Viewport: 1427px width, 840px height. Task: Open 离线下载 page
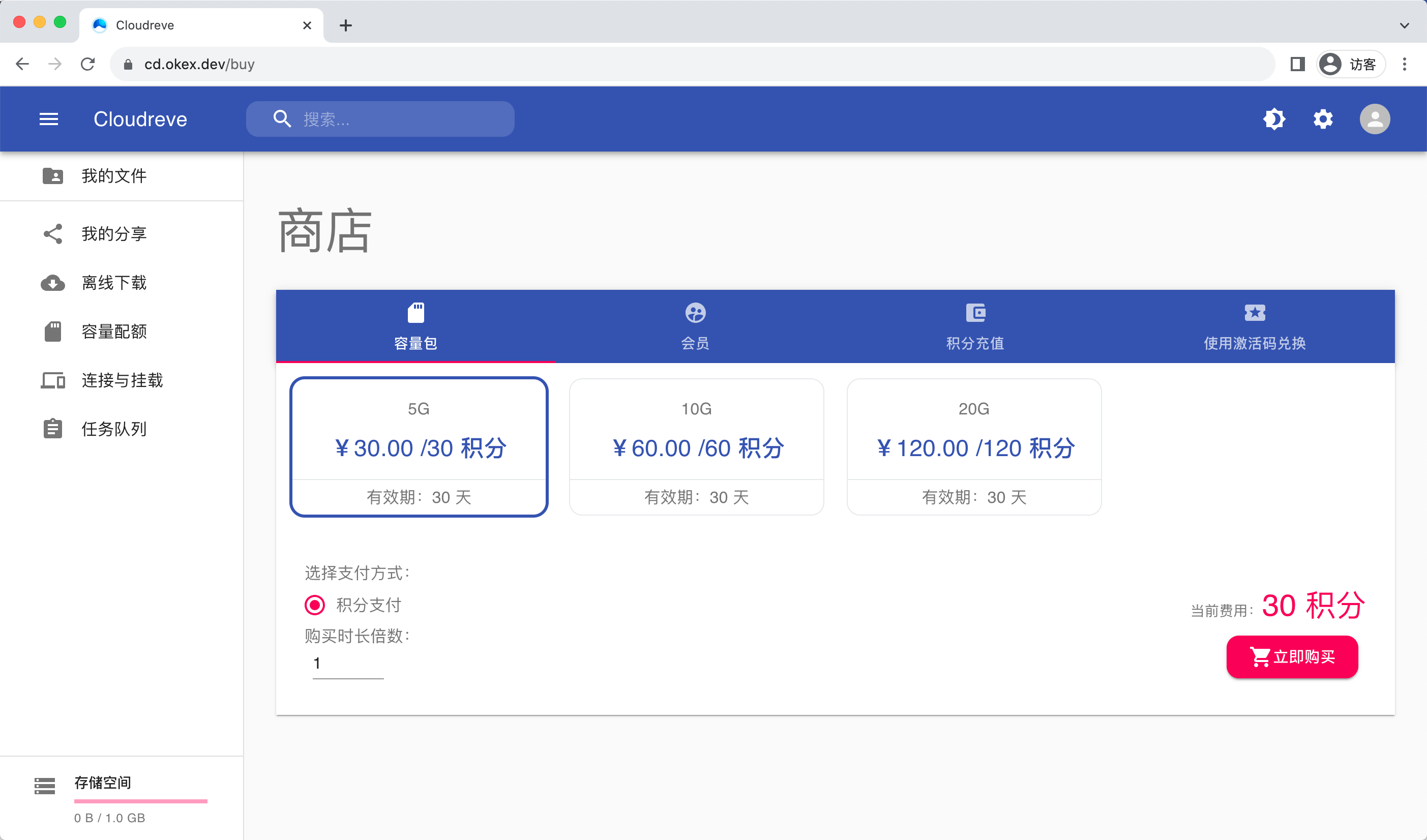point(122,282)
